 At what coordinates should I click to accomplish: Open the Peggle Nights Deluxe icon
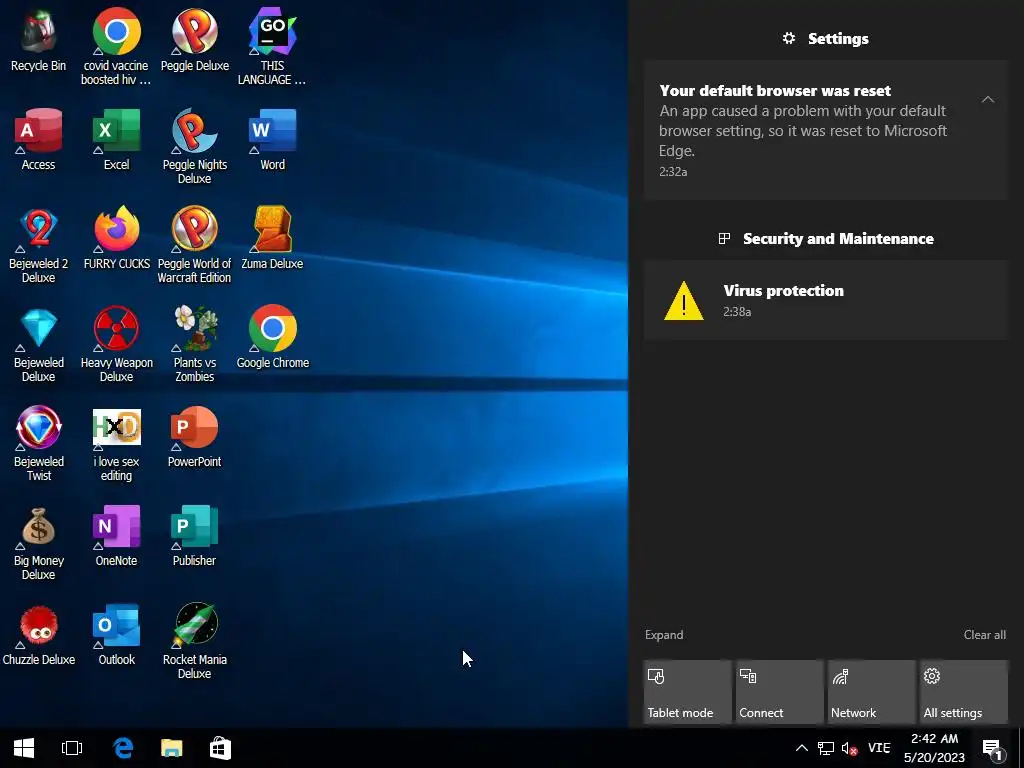click(195, 146)
